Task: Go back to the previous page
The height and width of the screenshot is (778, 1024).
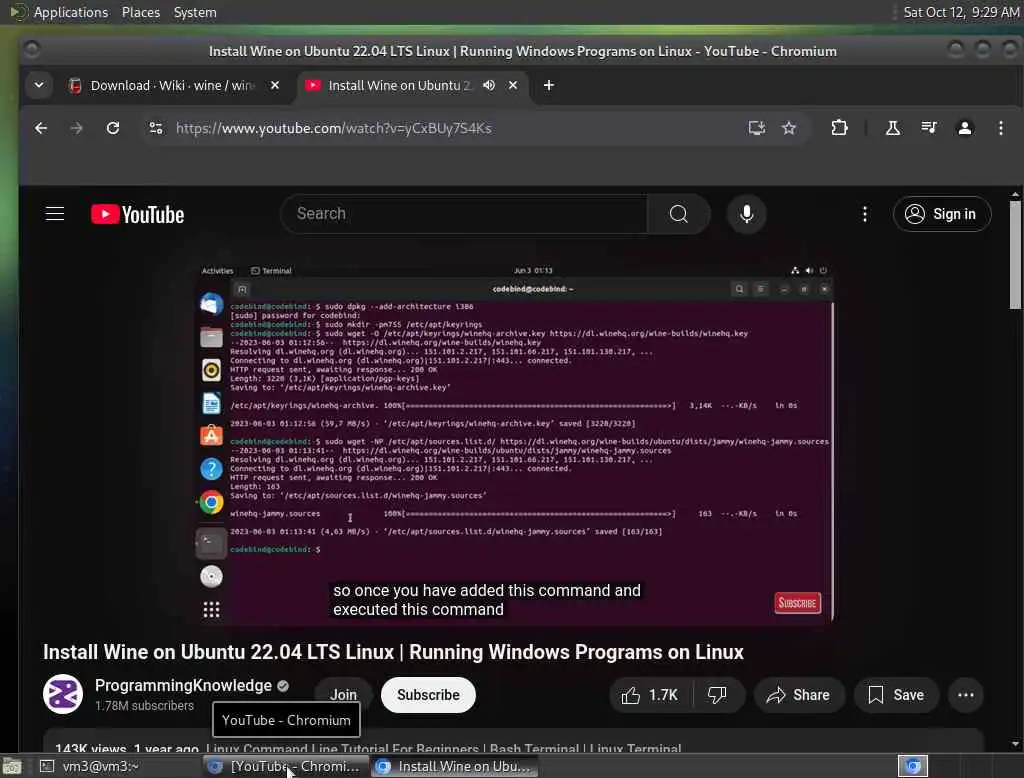Action: click(x=40, y=128)
